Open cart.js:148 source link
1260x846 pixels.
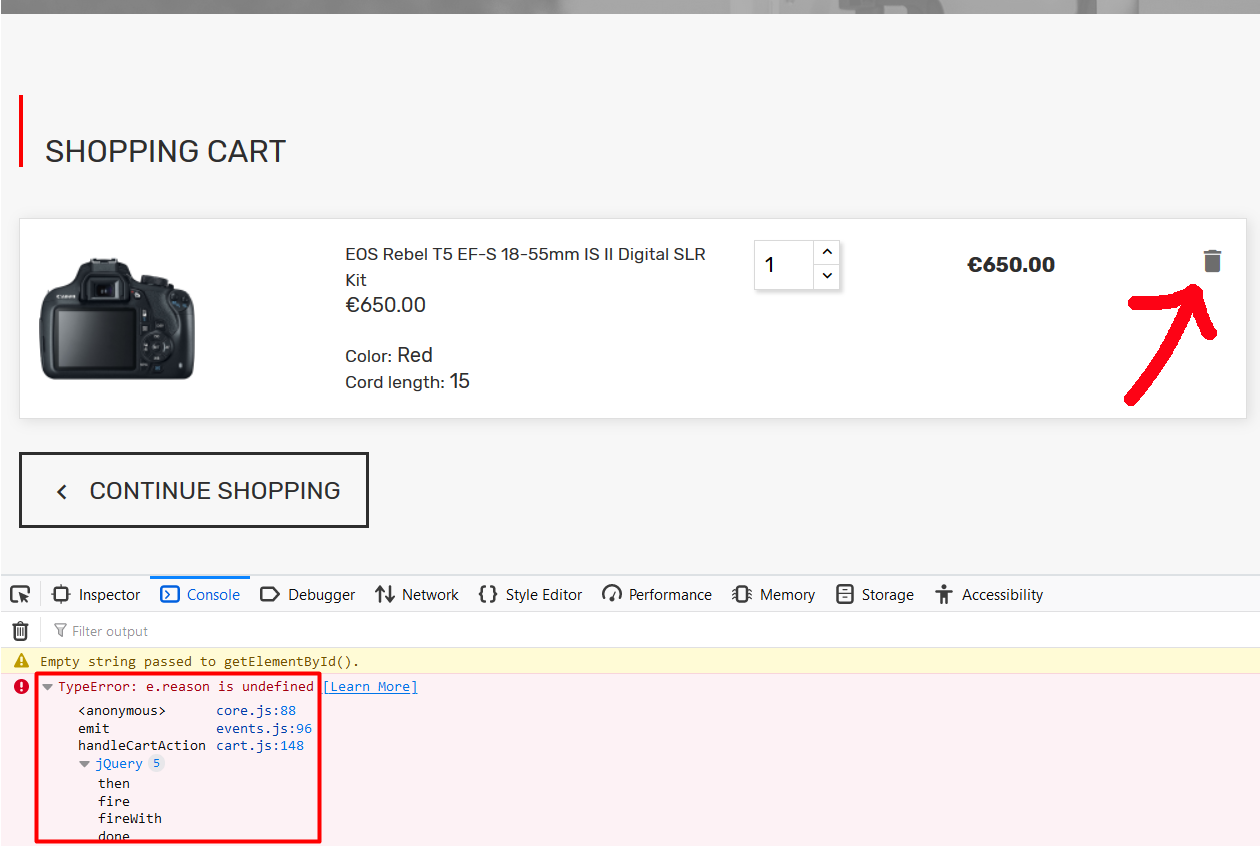pyautogui.click(x=260, y=745)
